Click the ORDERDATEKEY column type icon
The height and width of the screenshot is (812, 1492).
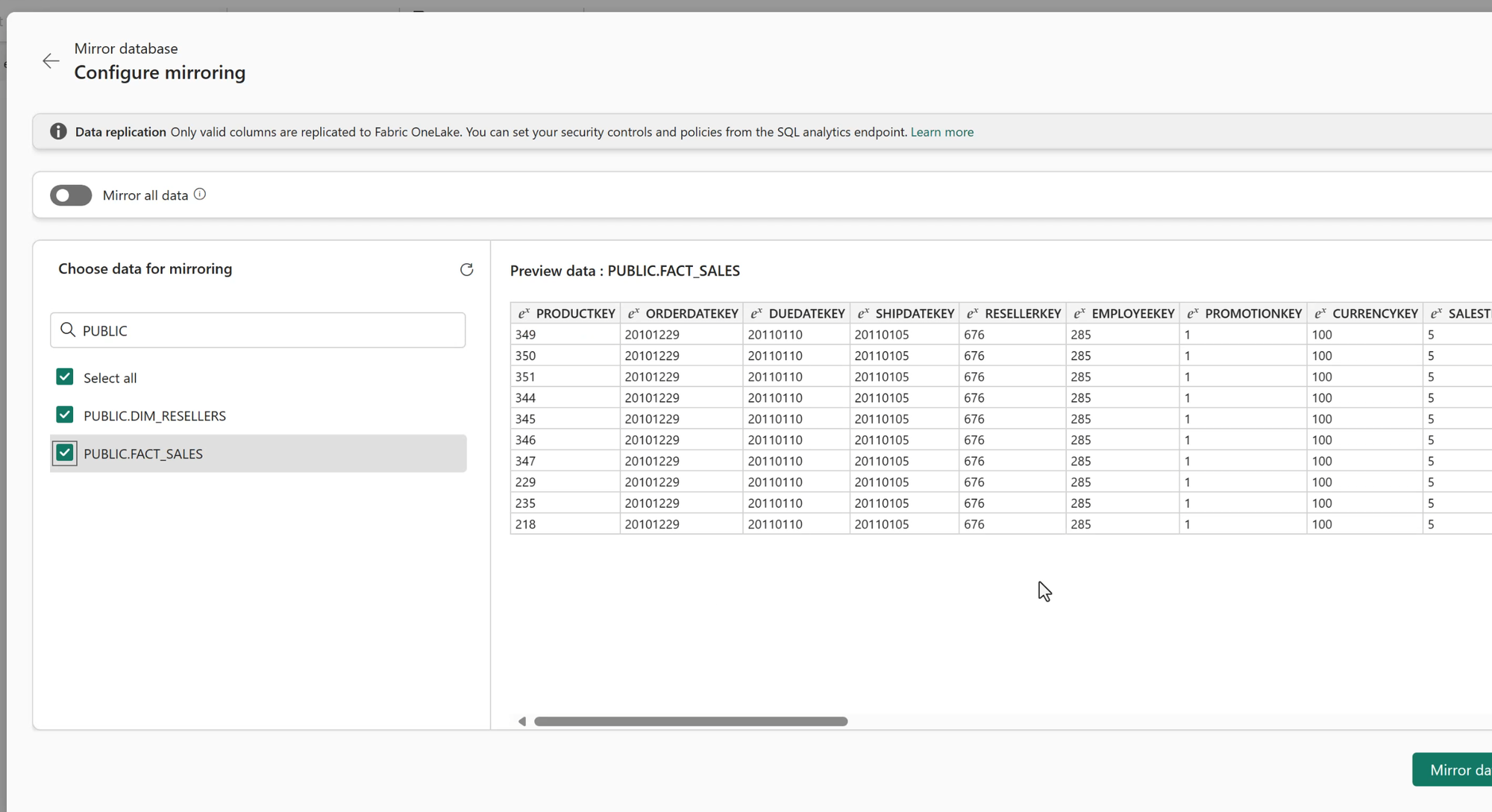[633, 314]
